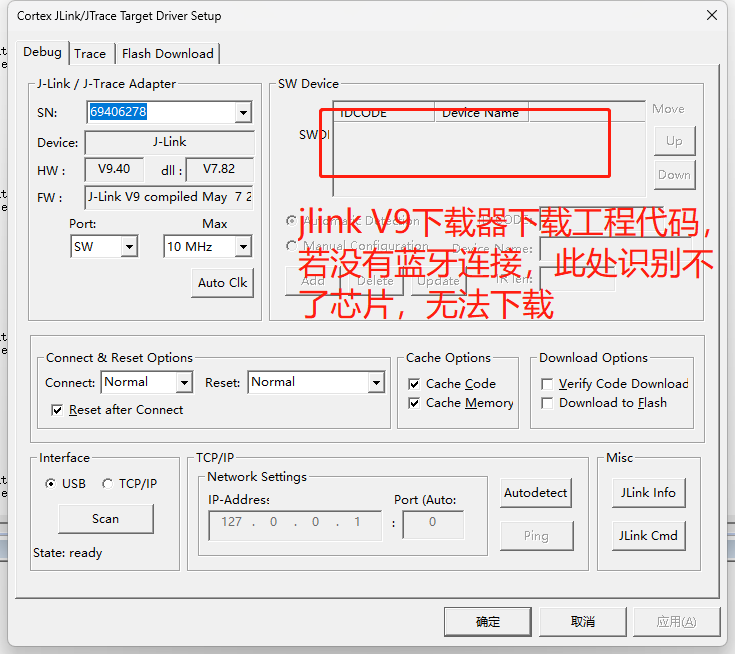Expand the Max clock 10 MHz dropdown
The width and height of the screenshot is (735, 654).
pos(242,246)
